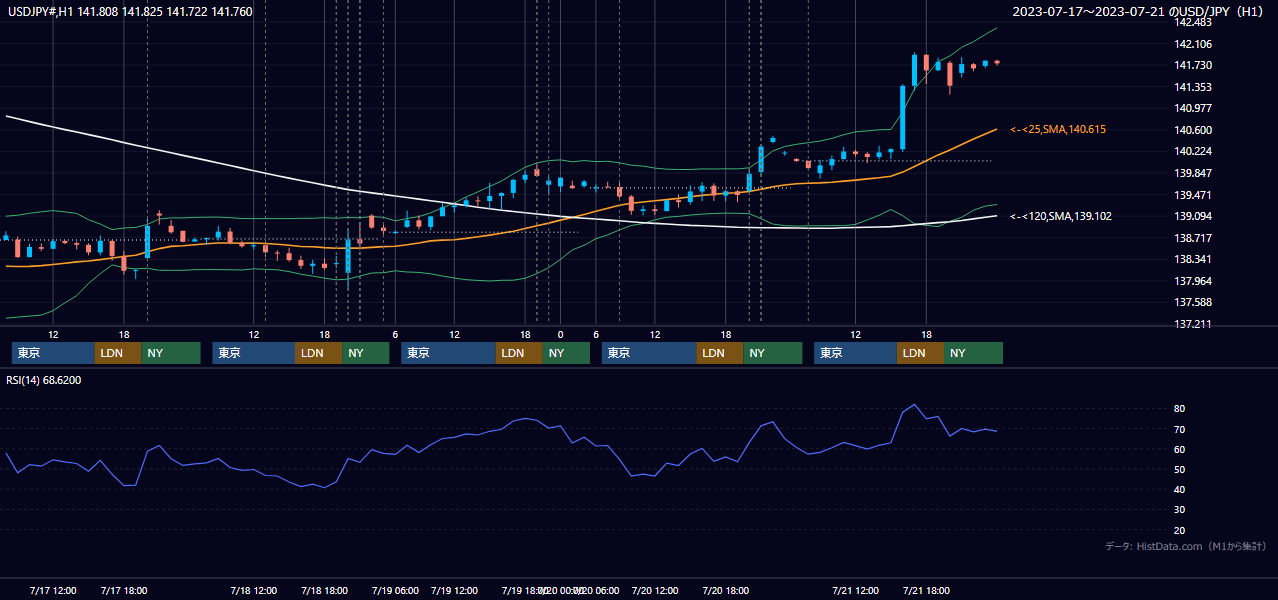Click price axis value 137.964
This screenshot has height=600, width=1278.
(x=1193, y=282)
